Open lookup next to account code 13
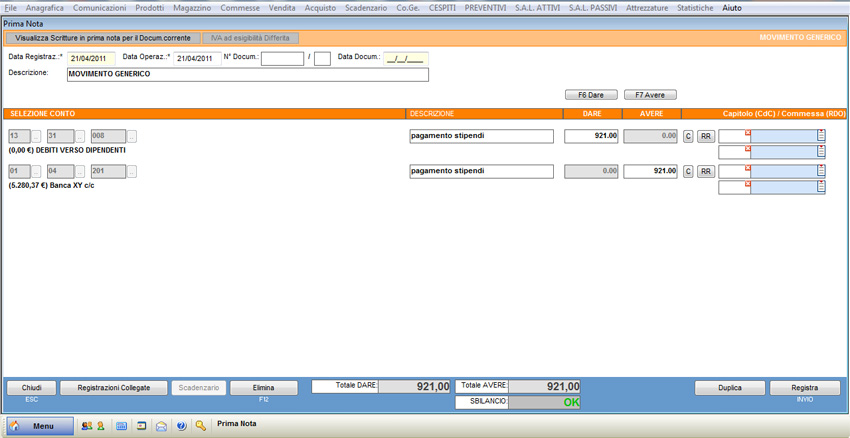This screenshot has height=438, width=850. click(x=37, y=136)
